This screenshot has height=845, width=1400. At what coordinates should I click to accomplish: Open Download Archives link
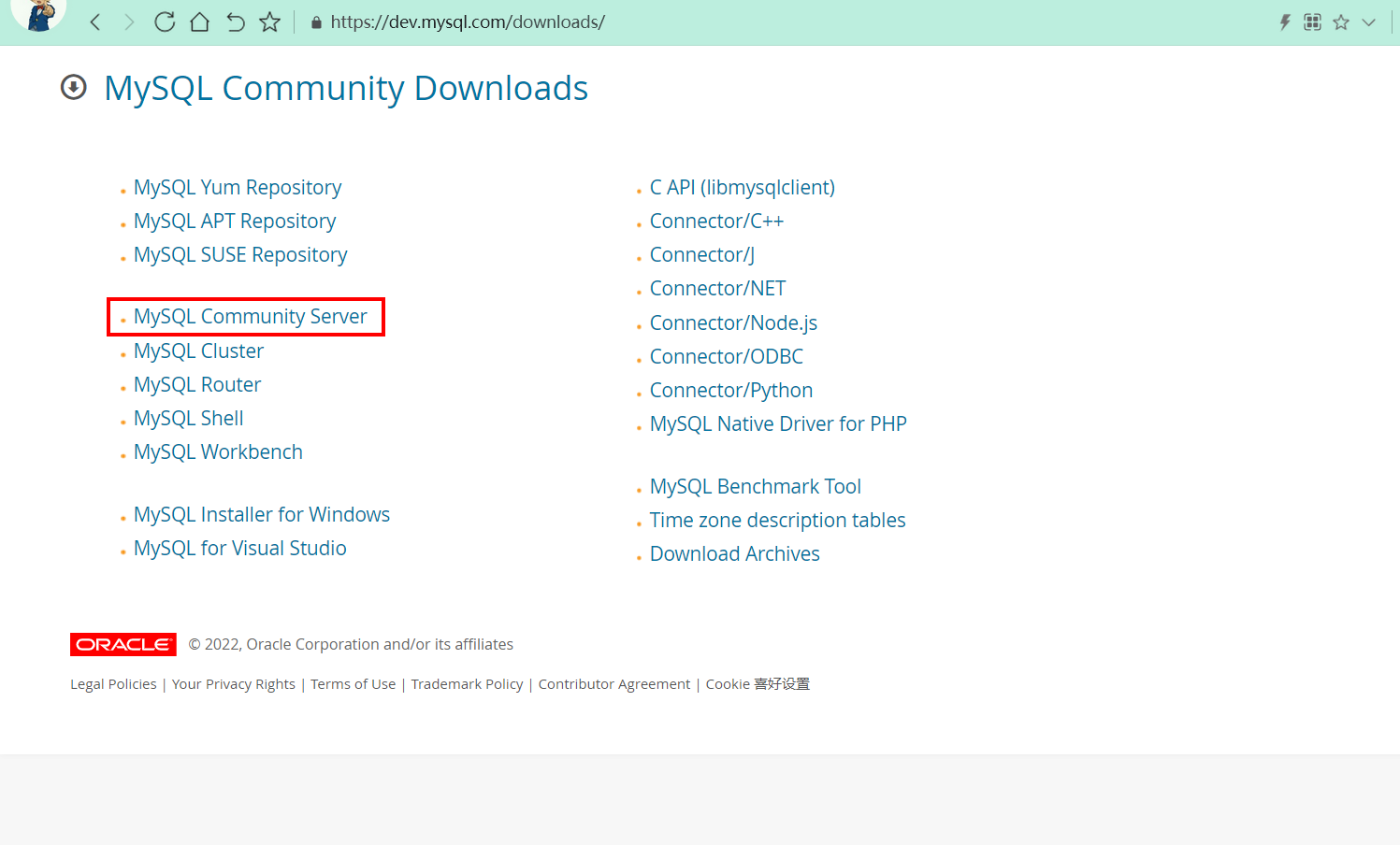pyautogui.click(x=735, y=553)
